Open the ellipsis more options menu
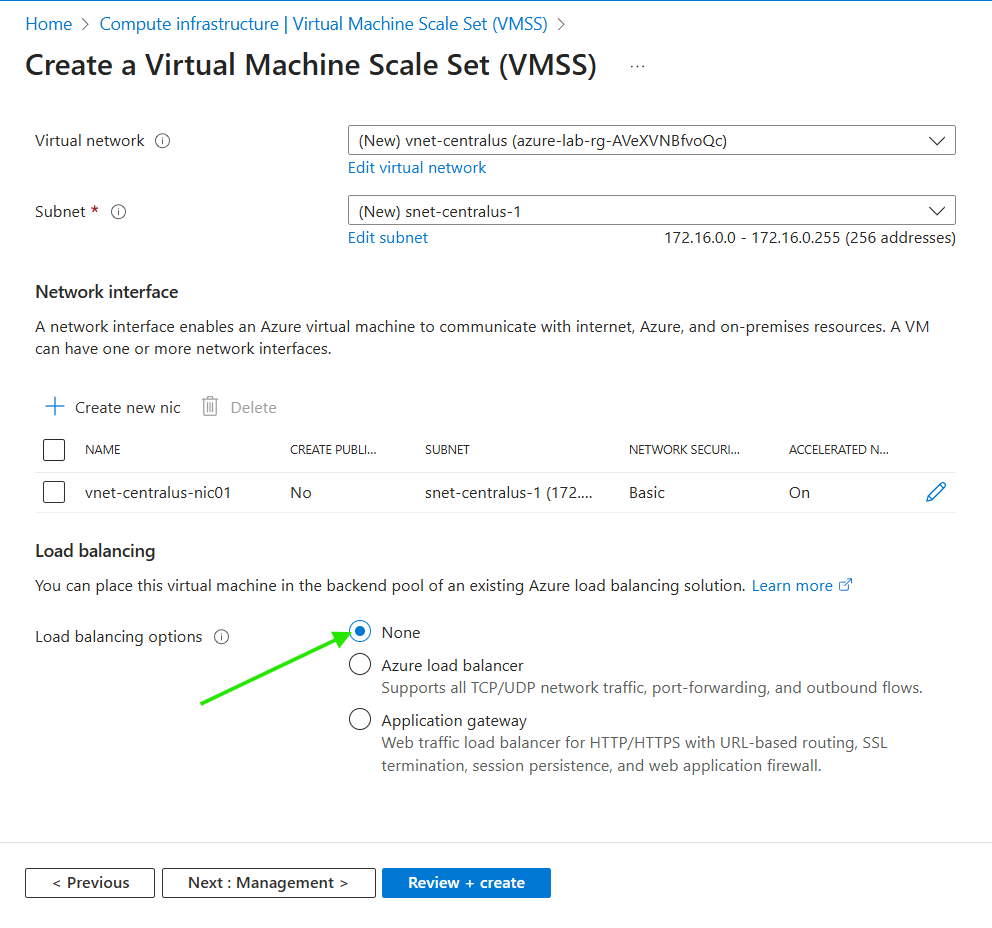 point(637,66)
